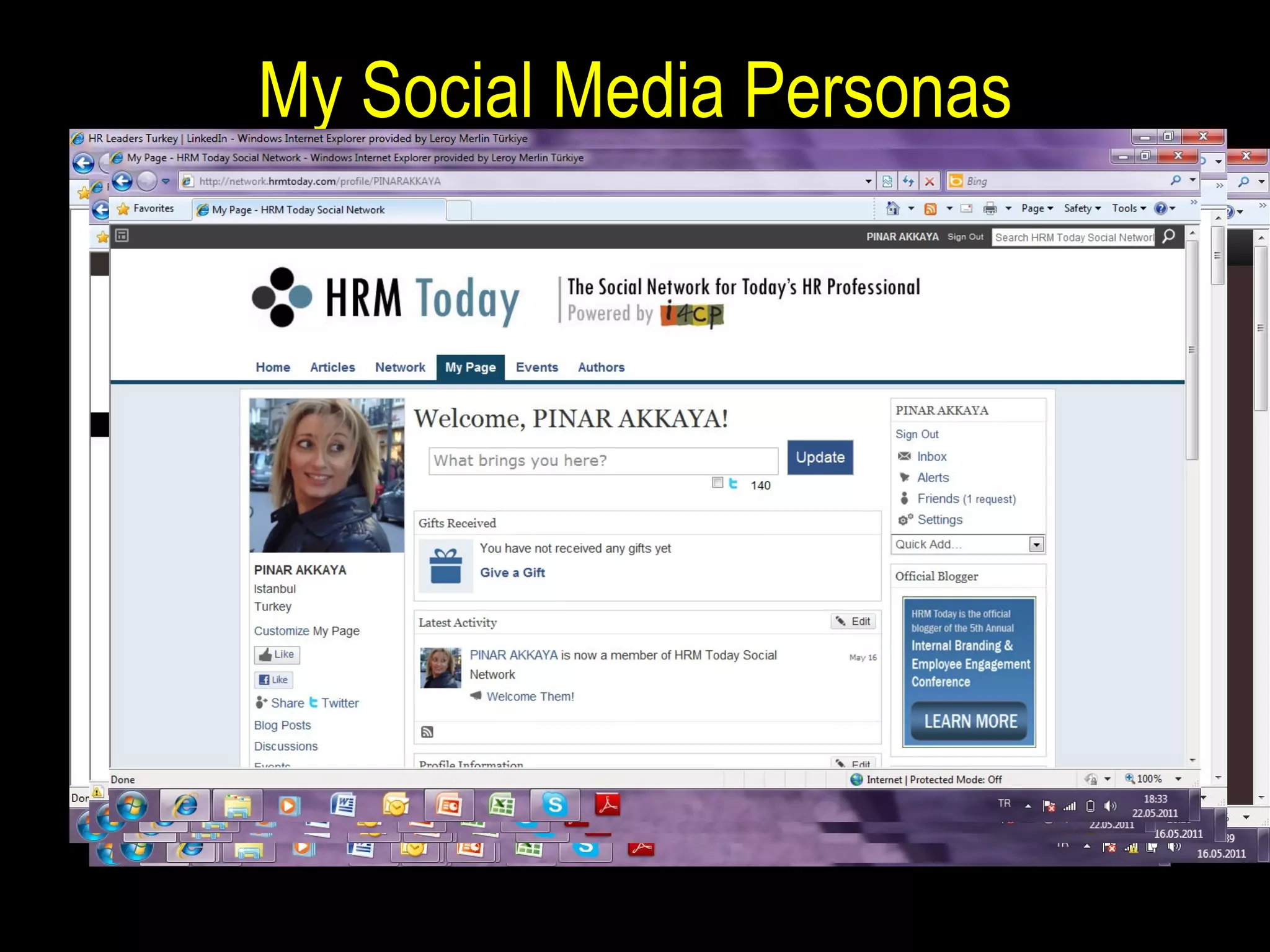
Task: Click the Compatibility View icon in address bar
Action: (x=887, y=181)
